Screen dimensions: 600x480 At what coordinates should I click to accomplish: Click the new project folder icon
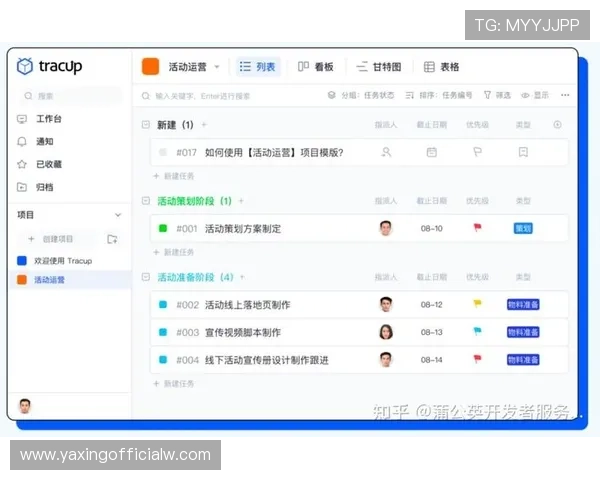tap(112, 239)
